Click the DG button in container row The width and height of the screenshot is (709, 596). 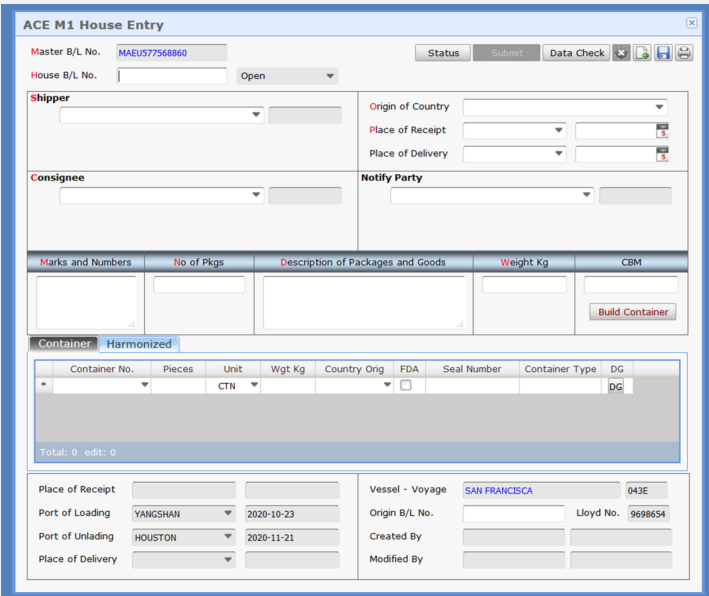(616, 386)
